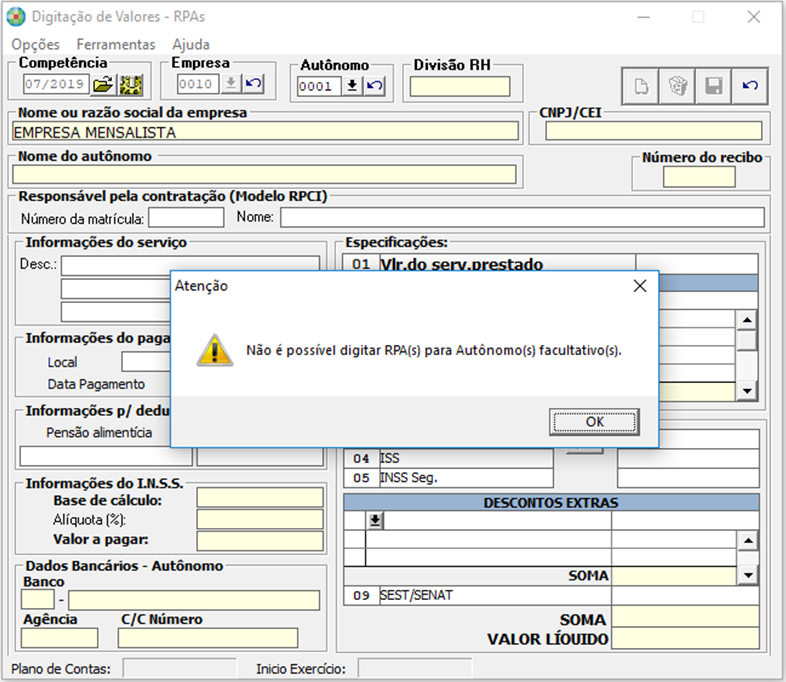The width and height of the screenshot is (786, 682).
Task: Click the Banco code field
Action: (x=38, y=599)
